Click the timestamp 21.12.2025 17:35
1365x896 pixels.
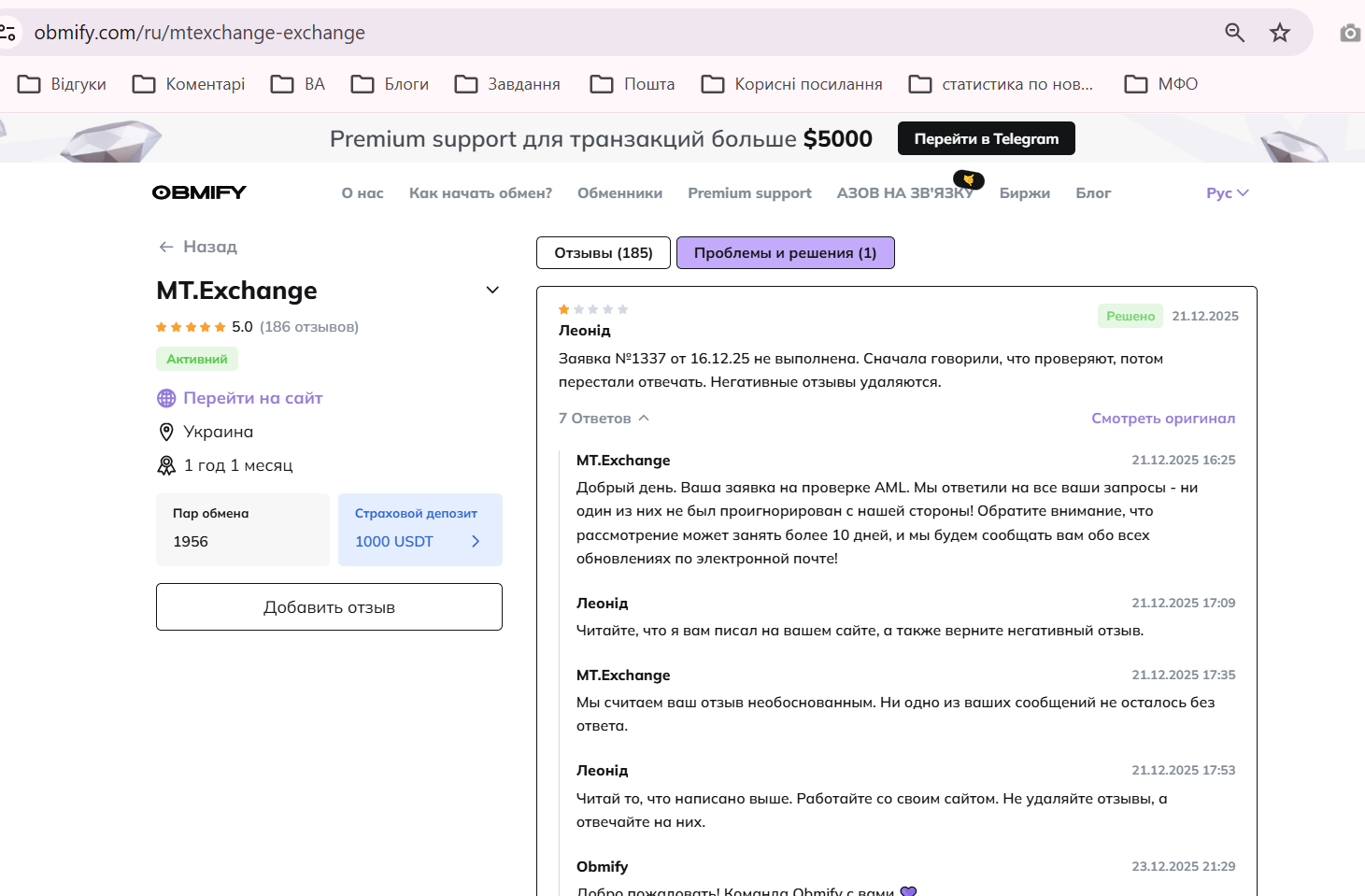coord(1184,675)
